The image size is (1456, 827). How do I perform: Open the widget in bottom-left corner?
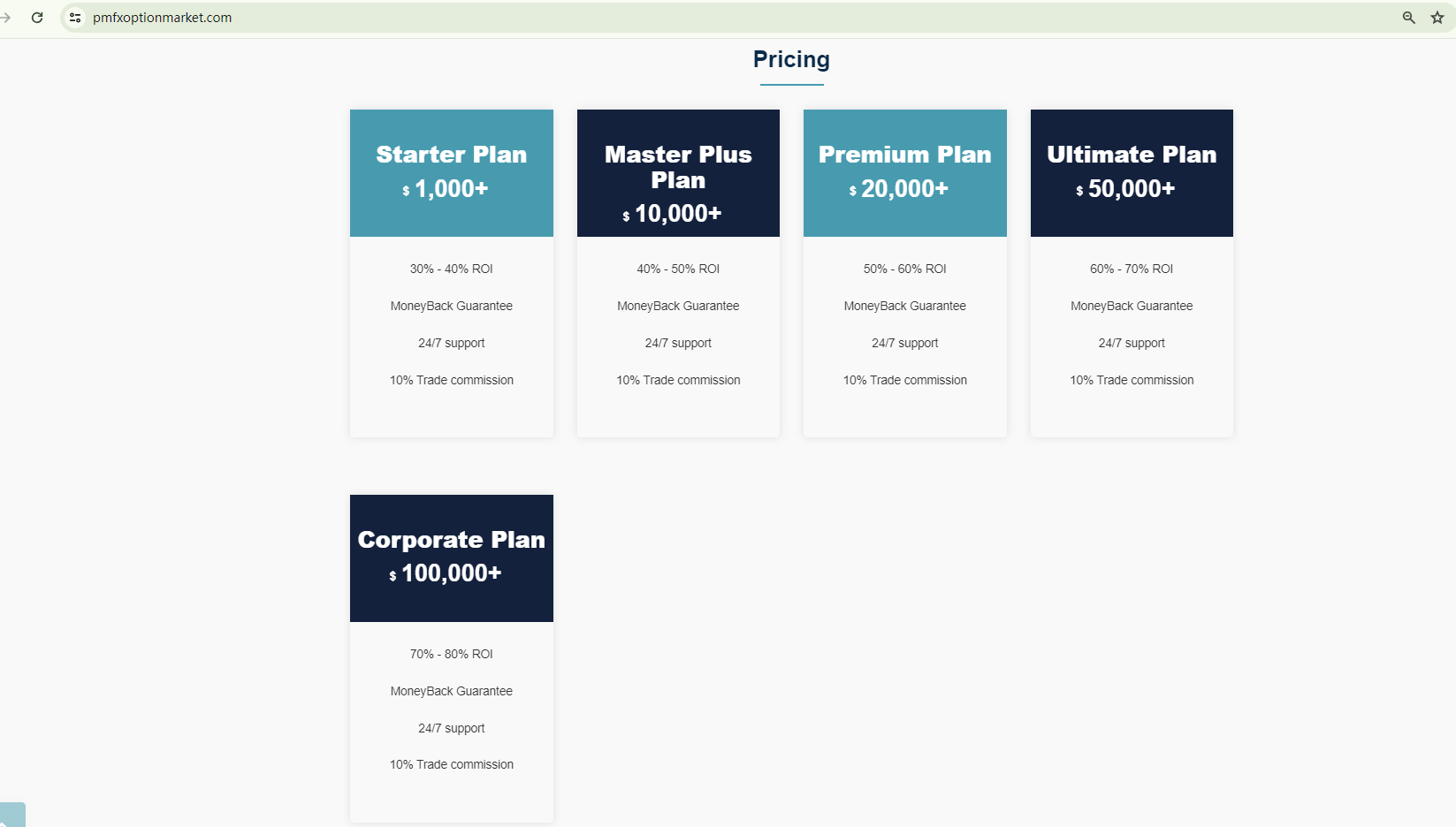[11, 816]
